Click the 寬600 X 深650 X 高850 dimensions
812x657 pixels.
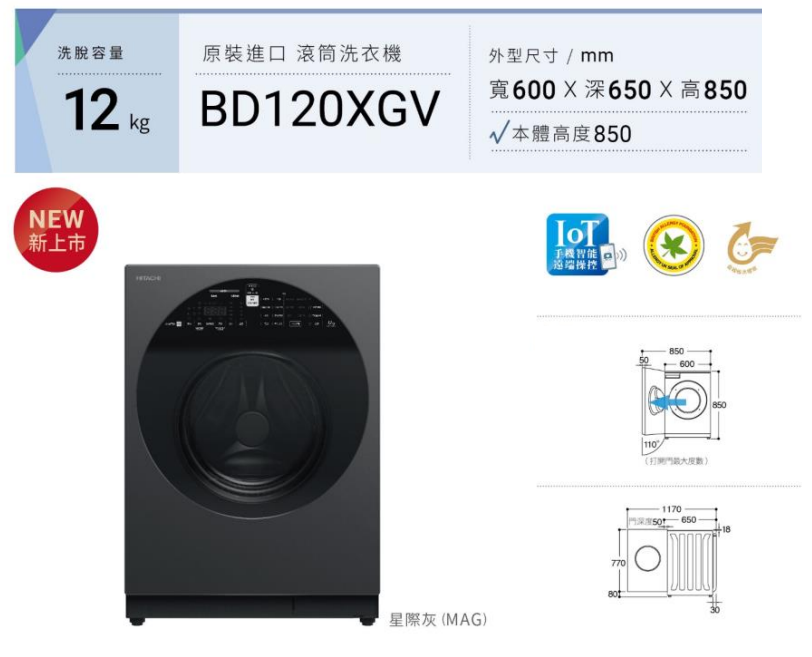pyautogui.click(x=618, y=90)
